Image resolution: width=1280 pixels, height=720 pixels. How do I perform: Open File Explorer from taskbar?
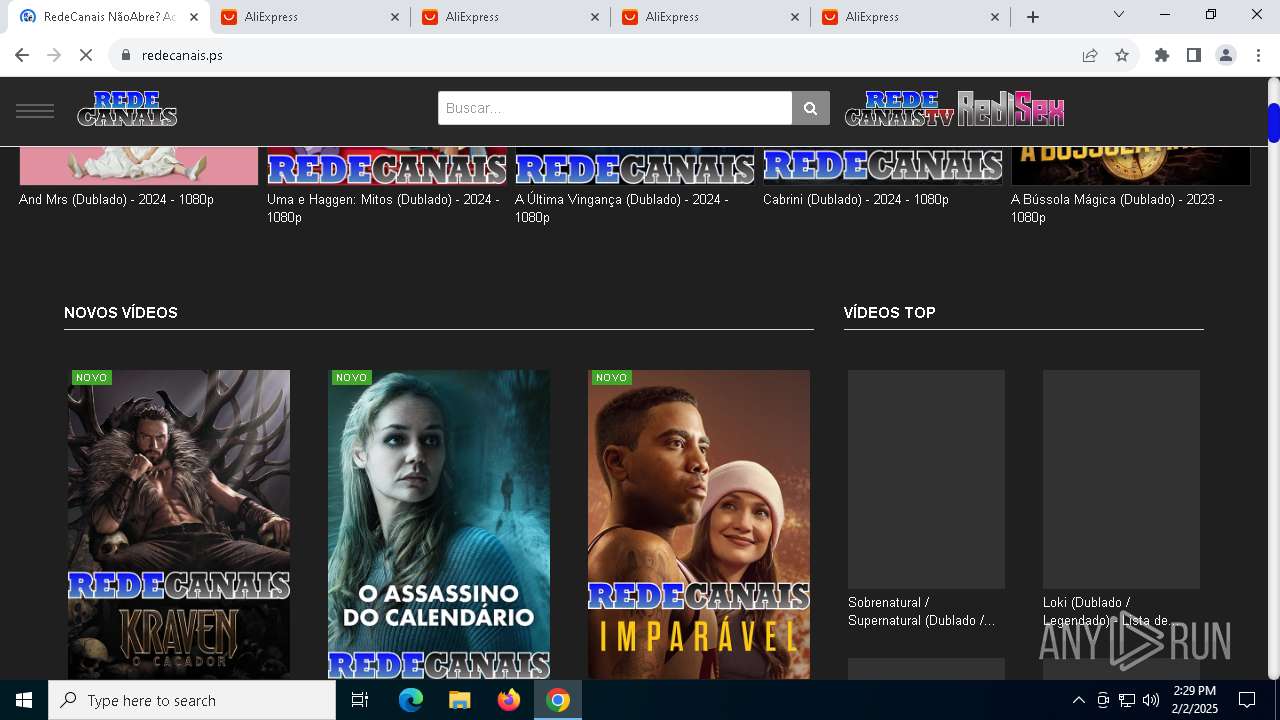(459, 700)
